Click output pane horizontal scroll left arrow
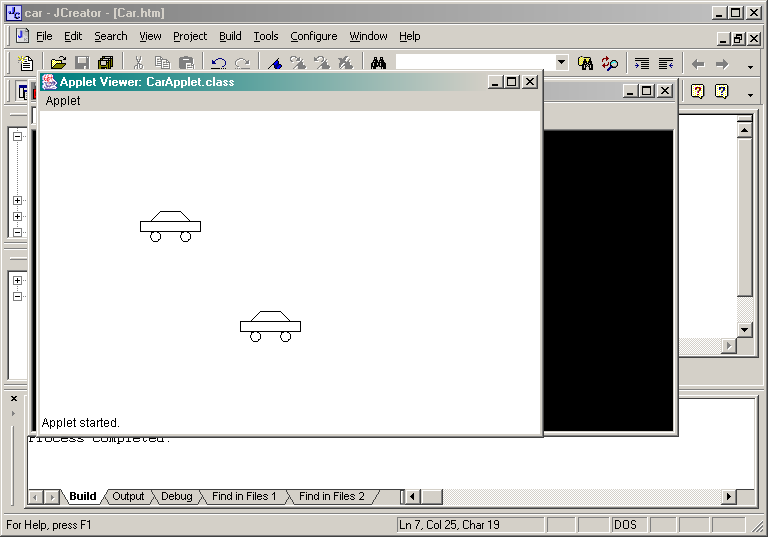The image size is (768, 537). coord(412,497)
